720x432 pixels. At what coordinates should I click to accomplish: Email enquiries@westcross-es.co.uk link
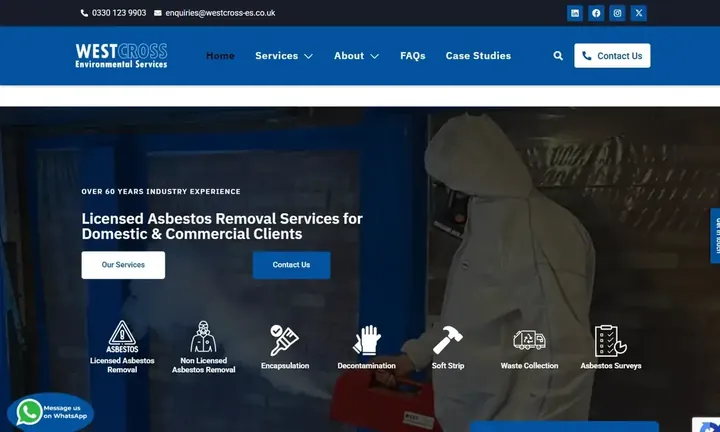tap(220, 13)
